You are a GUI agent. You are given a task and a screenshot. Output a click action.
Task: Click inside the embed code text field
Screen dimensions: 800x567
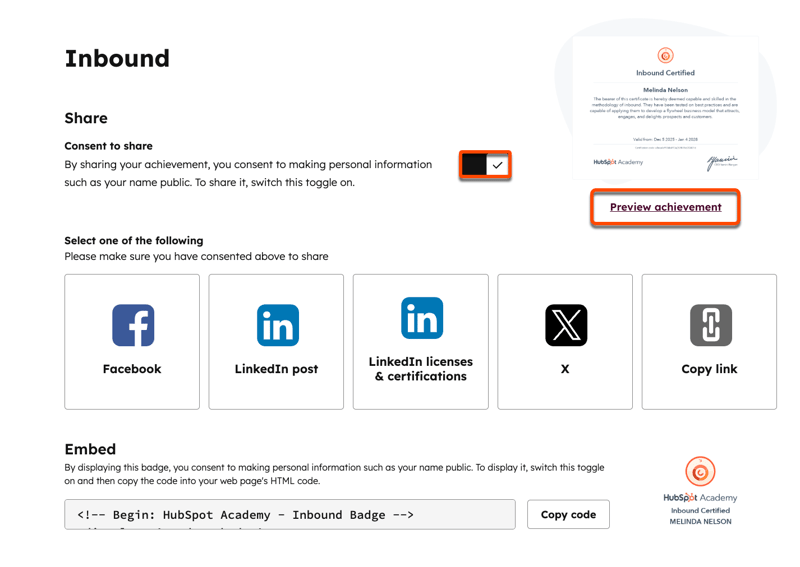pos(290,515)
